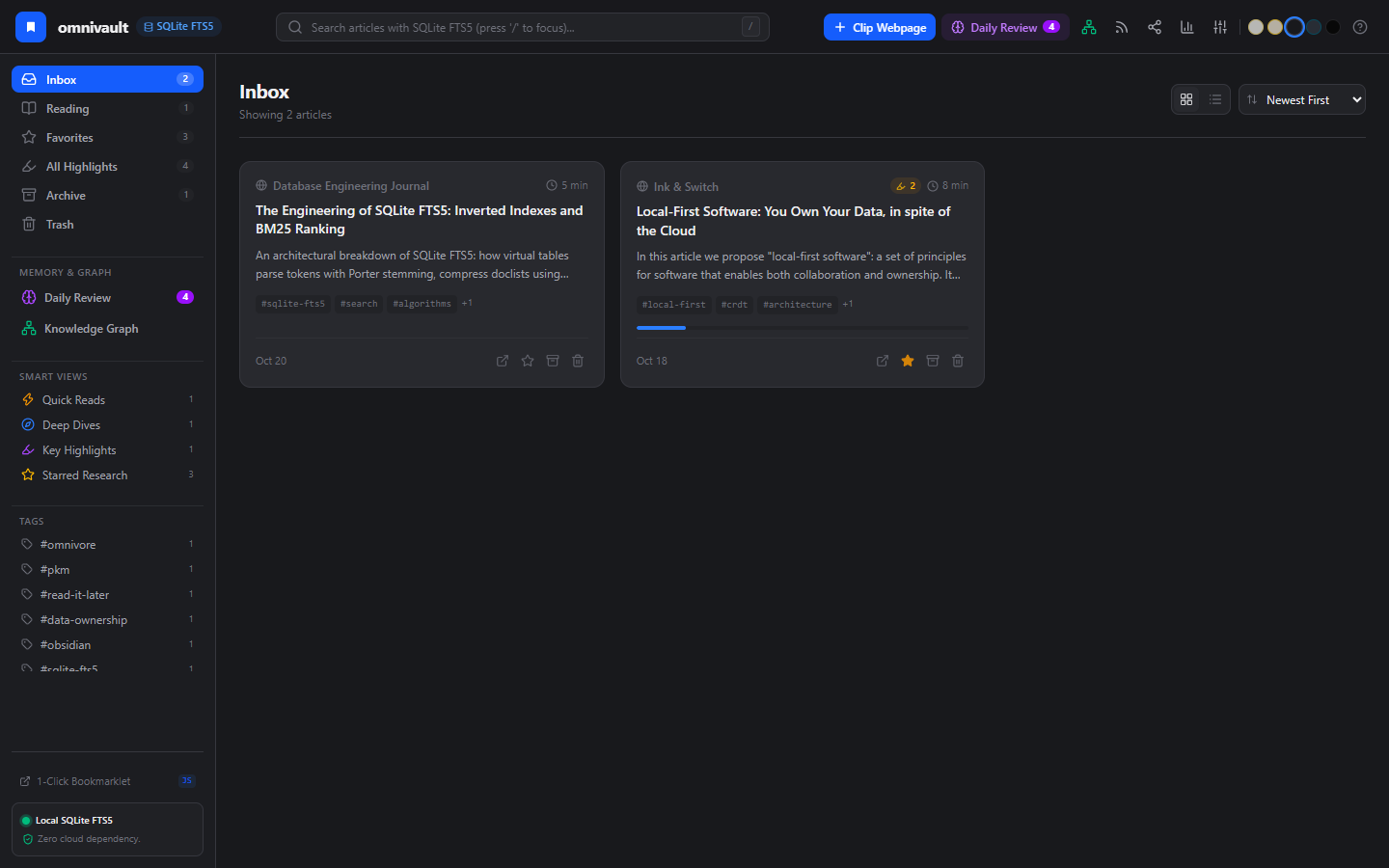Open the RSS feeds icon

[1122, 27]
